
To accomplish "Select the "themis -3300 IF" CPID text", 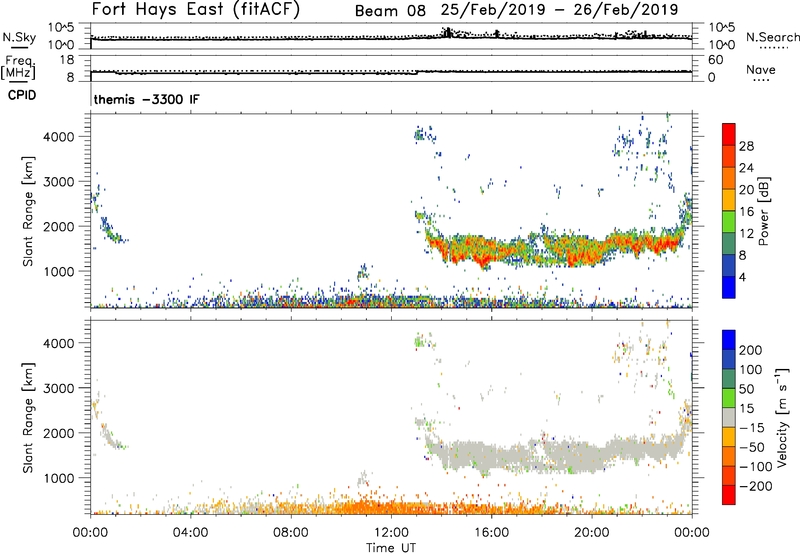I will [147, 99].
